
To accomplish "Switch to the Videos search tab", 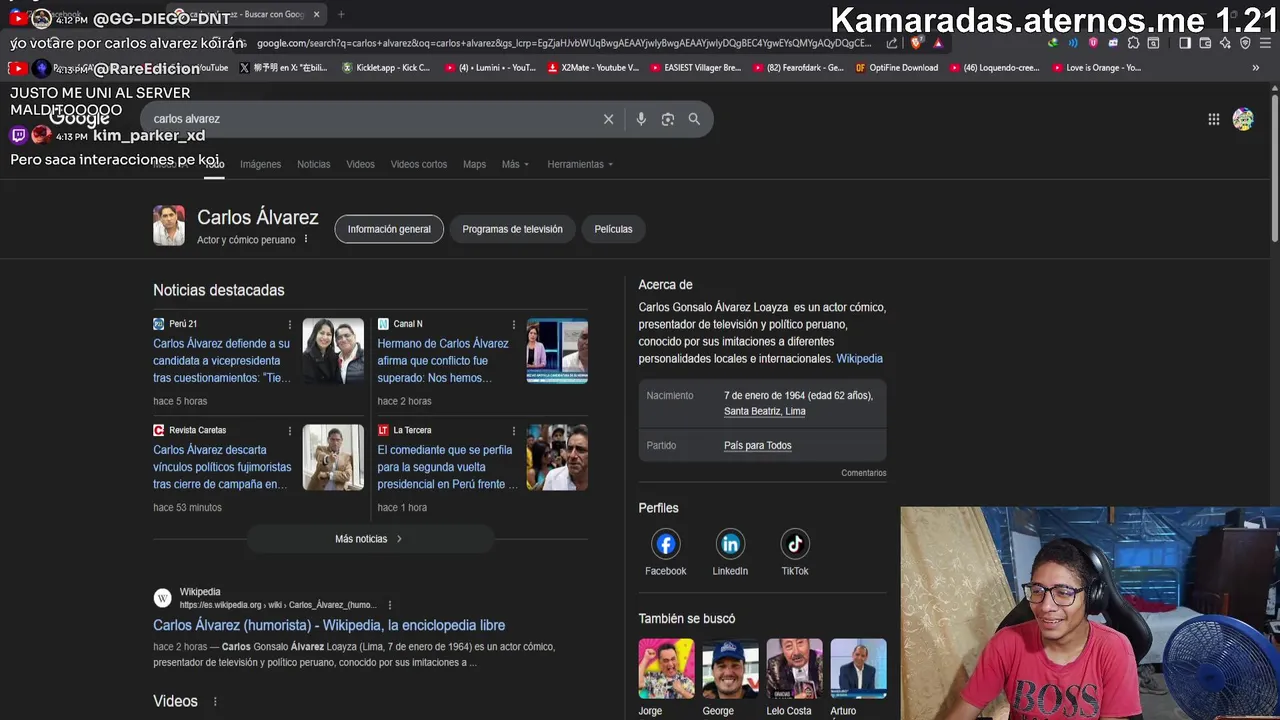I will point(360,164).
